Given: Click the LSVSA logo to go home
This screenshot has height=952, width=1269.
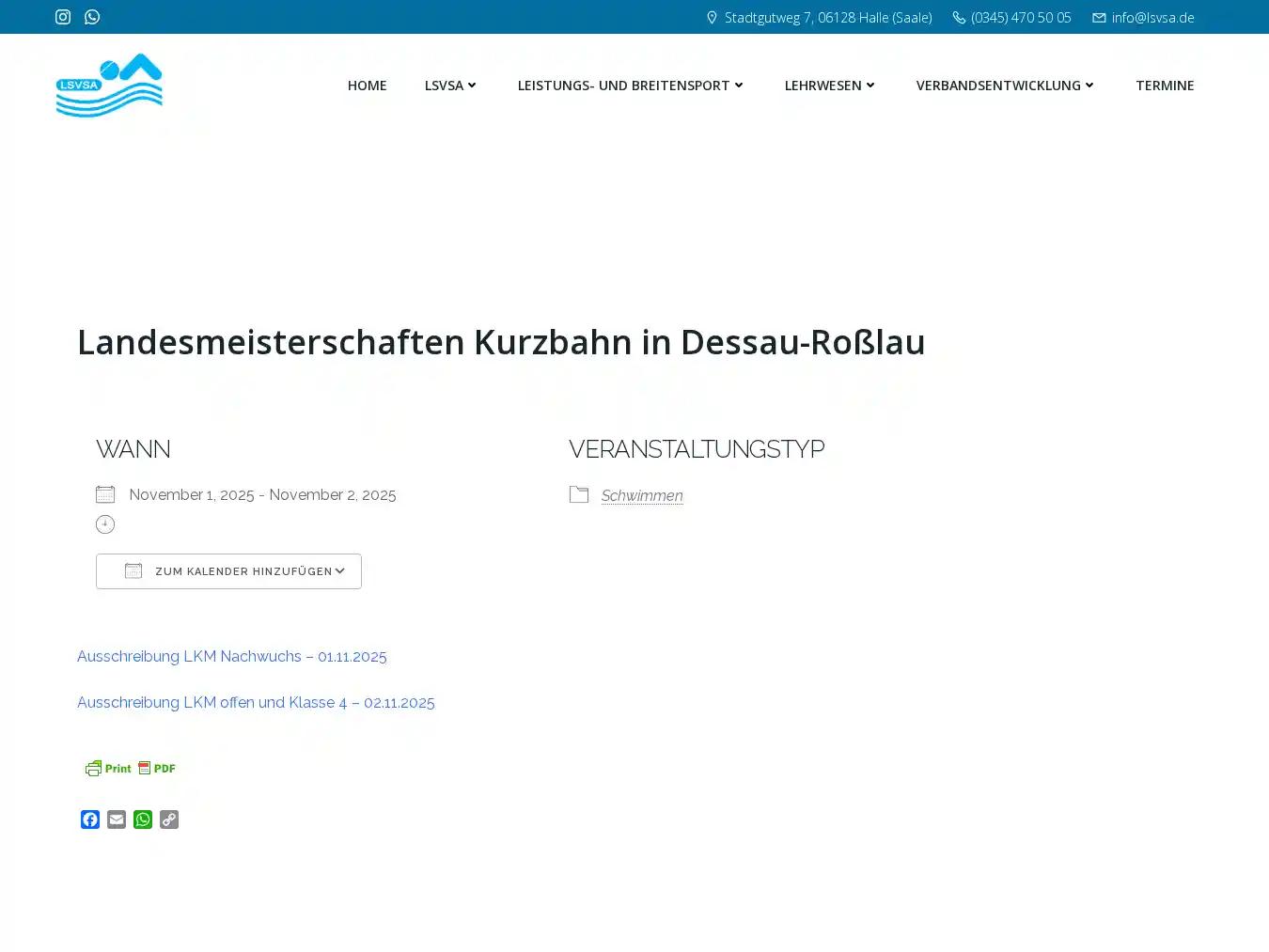Looking at the screenshot, I should (x=109, y=85).
